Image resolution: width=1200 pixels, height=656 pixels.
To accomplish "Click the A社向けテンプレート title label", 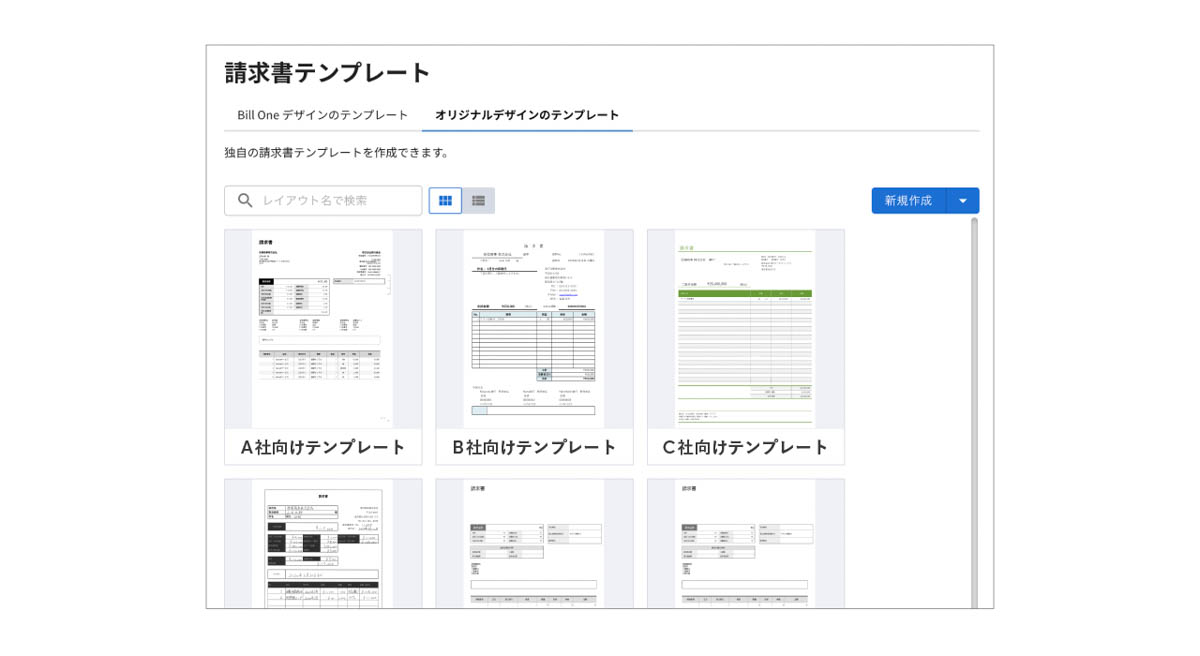I will tap(323, 448).
